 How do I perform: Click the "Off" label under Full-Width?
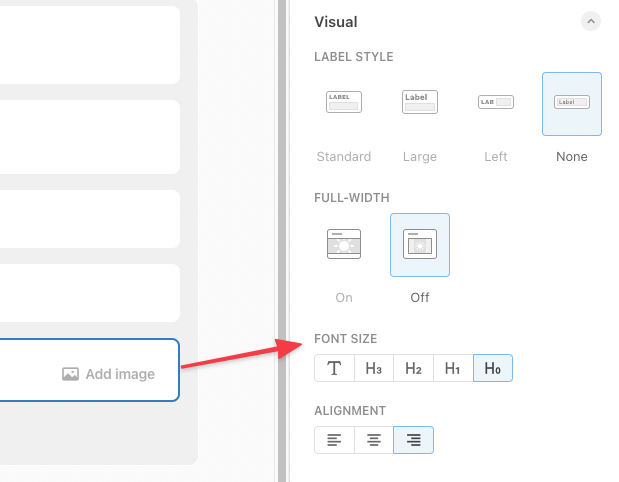(420, 298)
